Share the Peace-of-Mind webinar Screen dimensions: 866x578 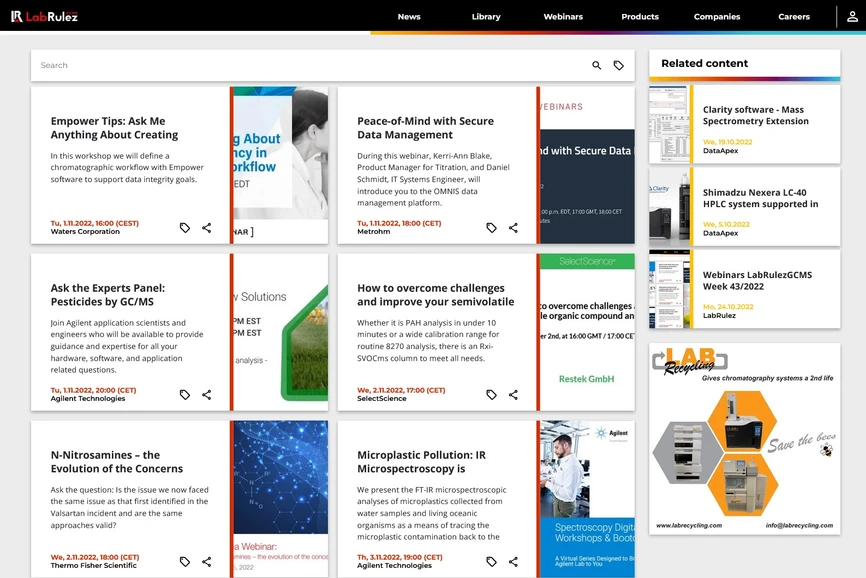513,227
